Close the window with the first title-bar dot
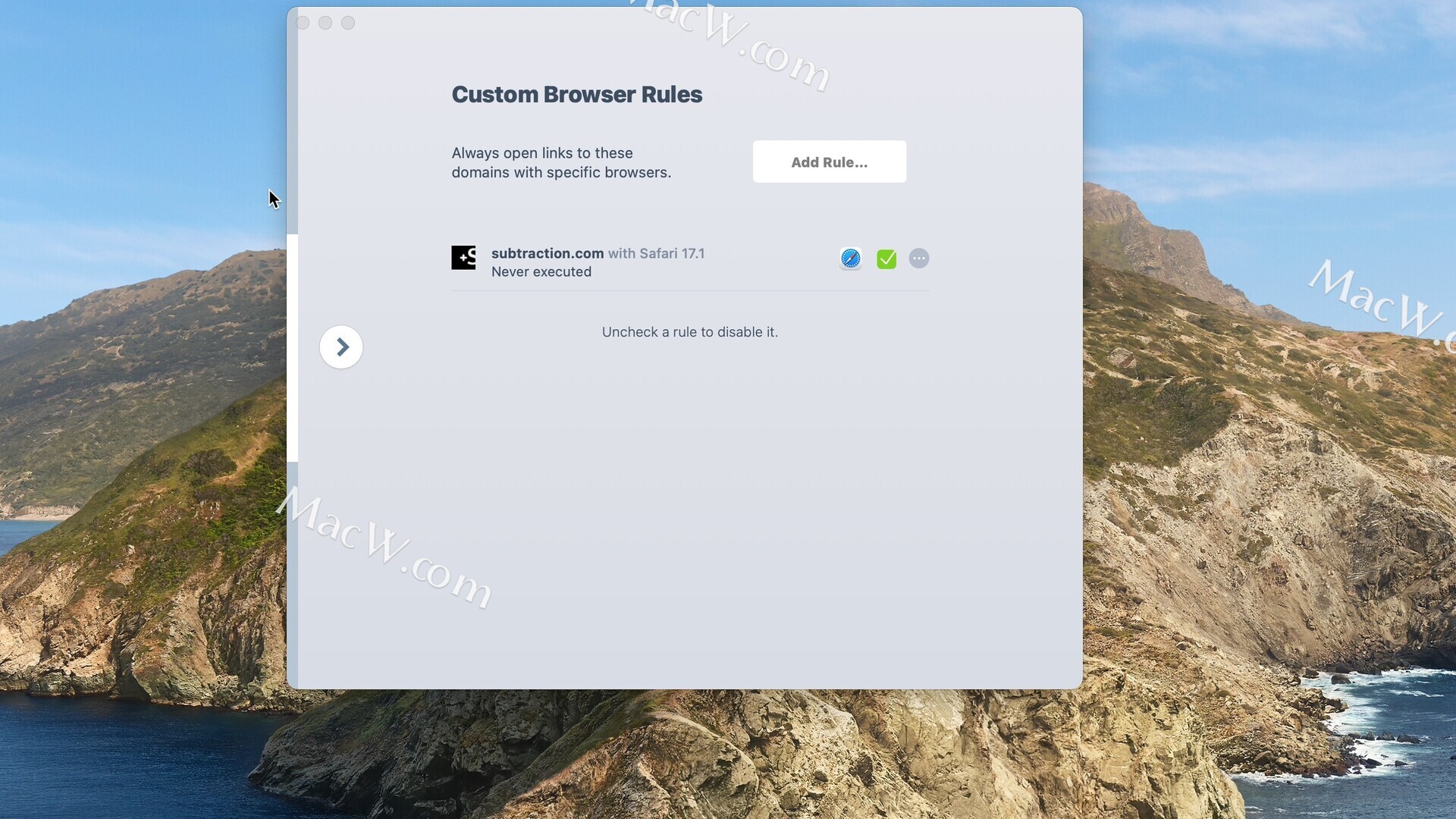Image resolution: width=1456 pixels, height=819 pixels. 303,23
